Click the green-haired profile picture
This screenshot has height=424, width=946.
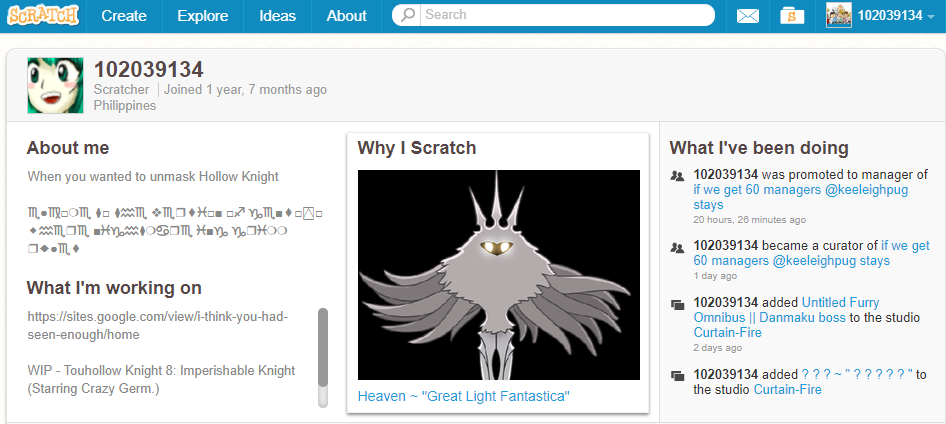55,86
